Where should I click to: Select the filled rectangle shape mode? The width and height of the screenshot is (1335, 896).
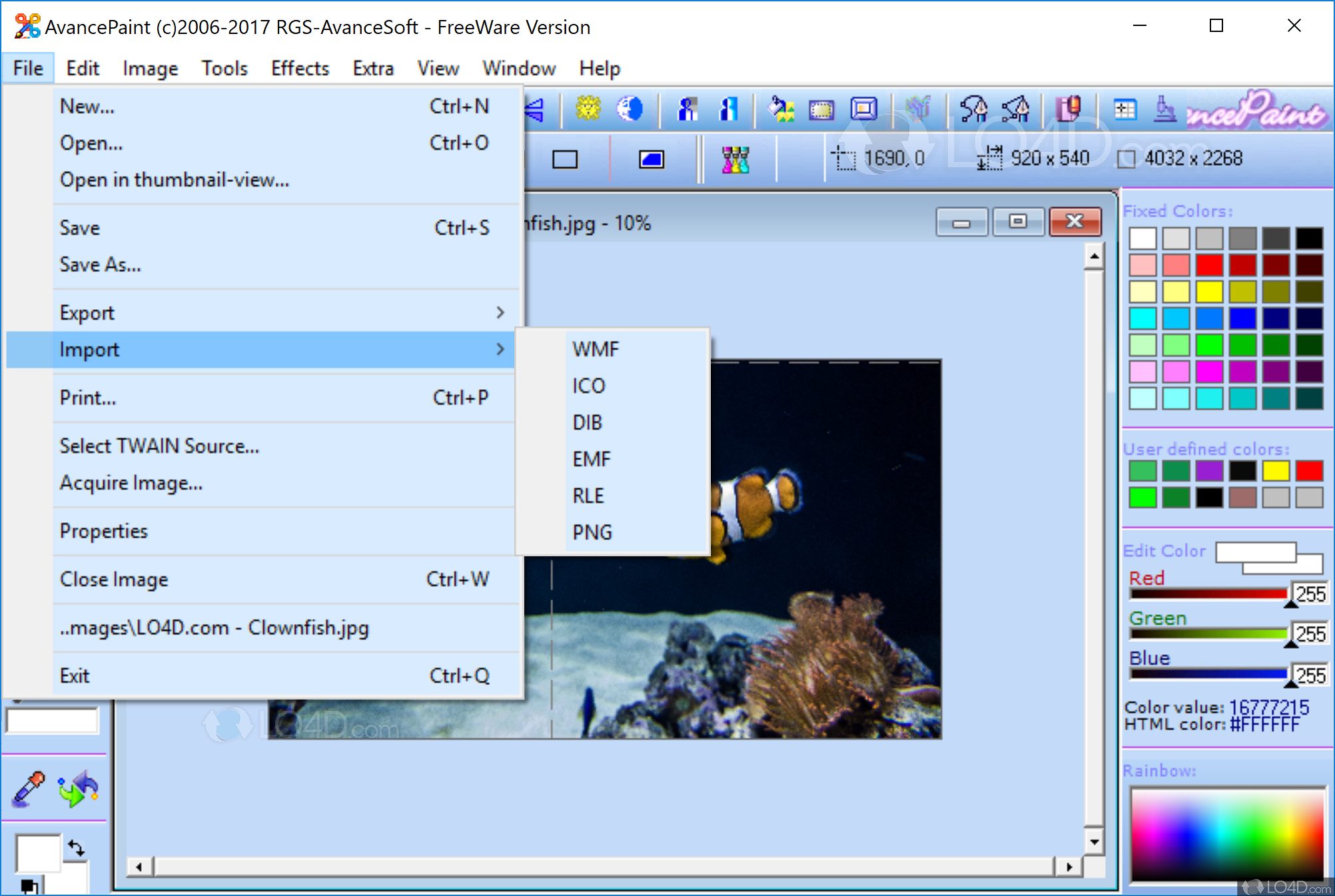(x=651, y=159)
